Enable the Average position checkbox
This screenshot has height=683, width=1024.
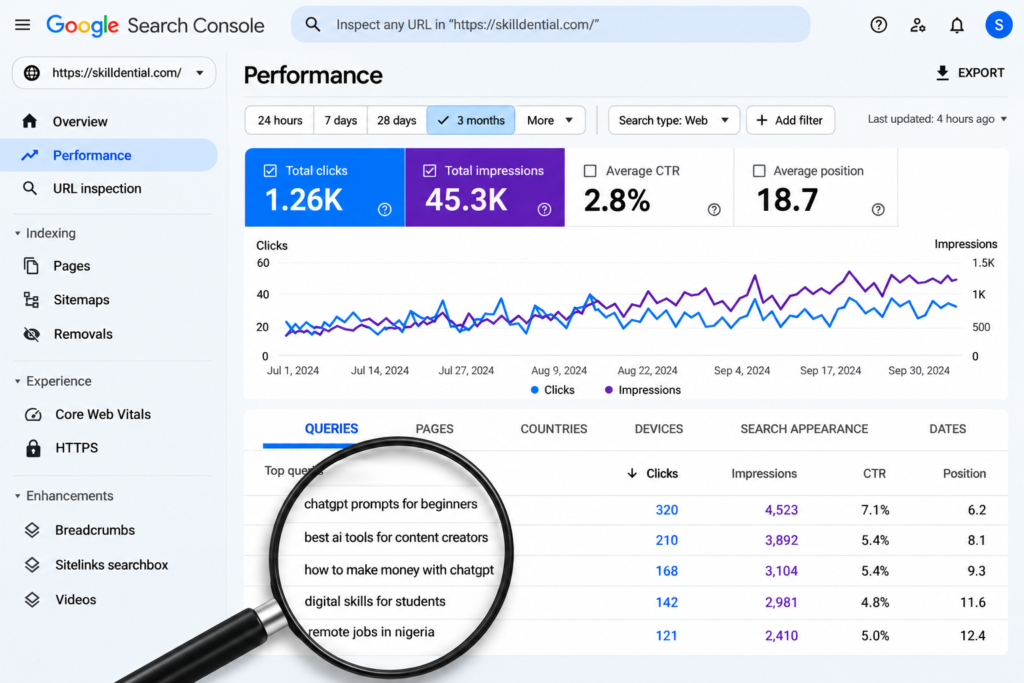[759, 170]
